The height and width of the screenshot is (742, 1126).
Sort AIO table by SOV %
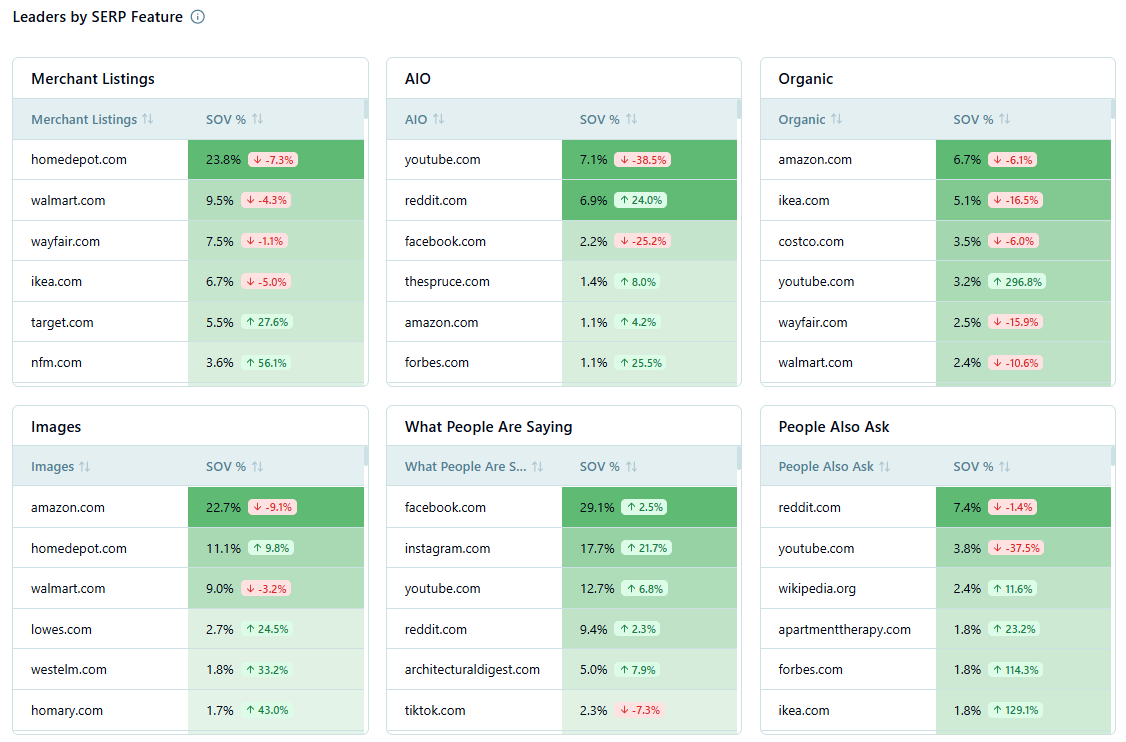(x=631, y=119)
